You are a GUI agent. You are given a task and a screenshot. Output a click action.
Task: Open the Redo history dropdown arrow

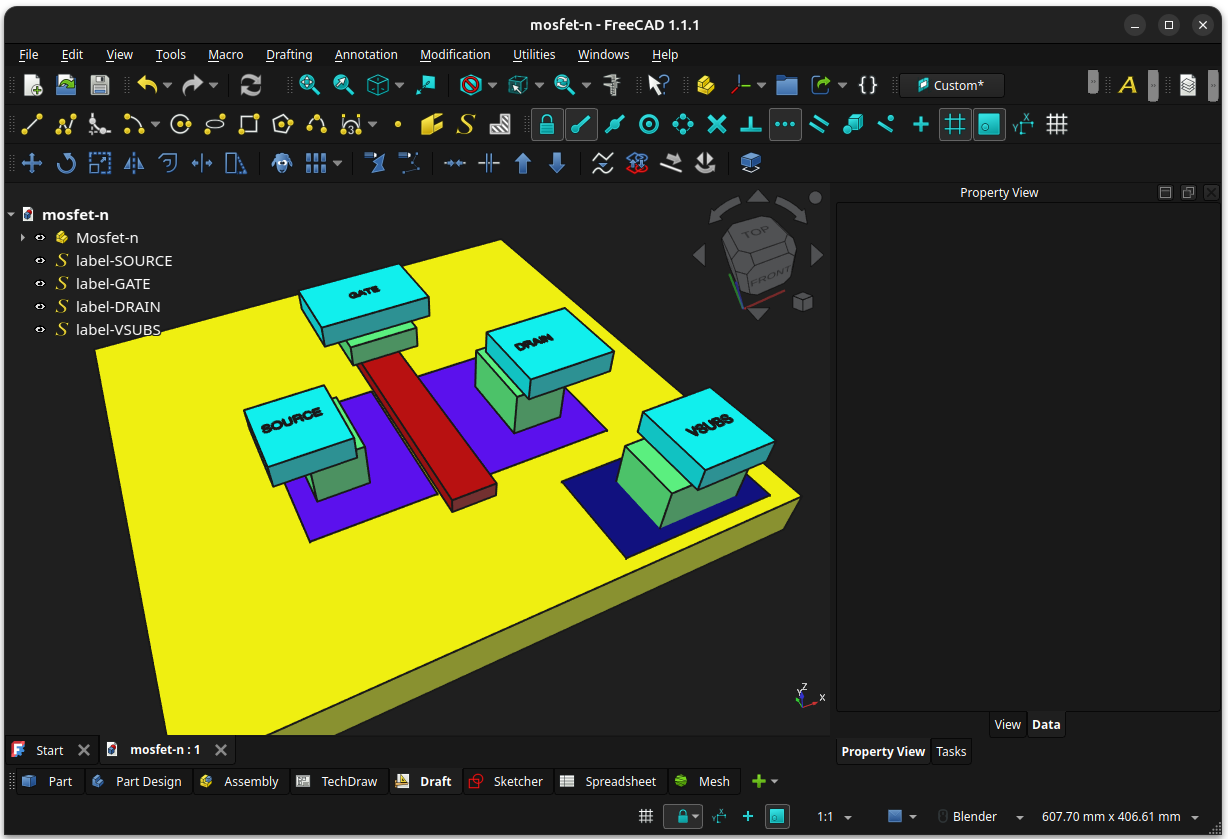(x=213, y=85)
